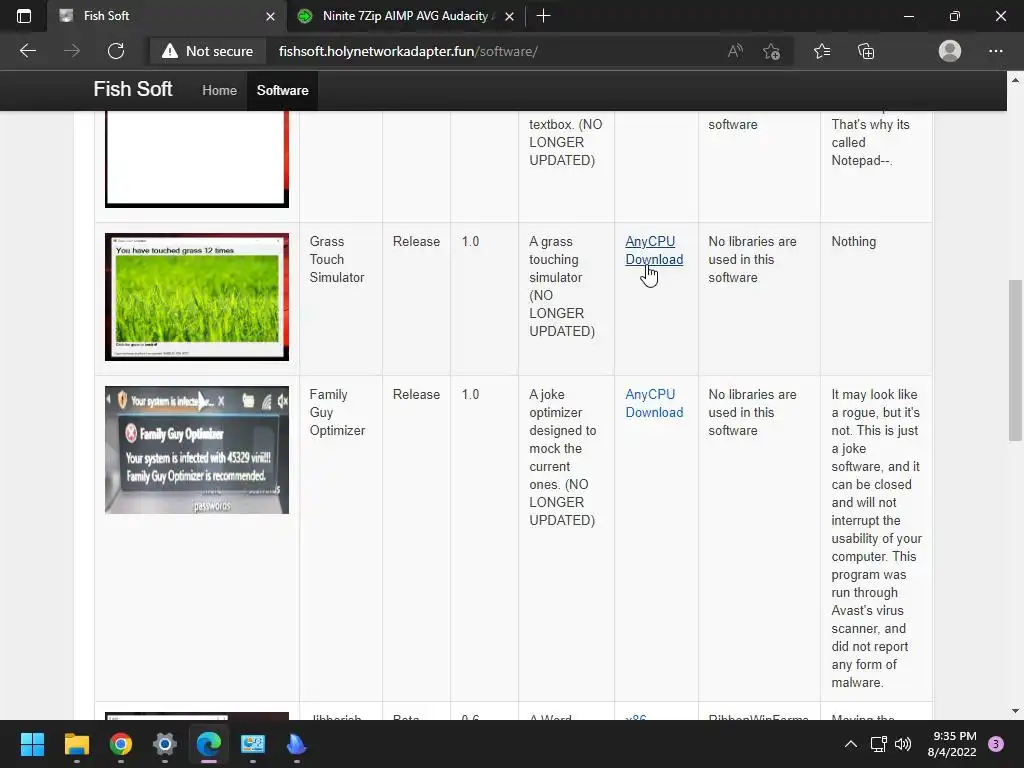Download Grass Touch Simulator AnyCPU build
The image size is (1024, 768).
(654, 250)
